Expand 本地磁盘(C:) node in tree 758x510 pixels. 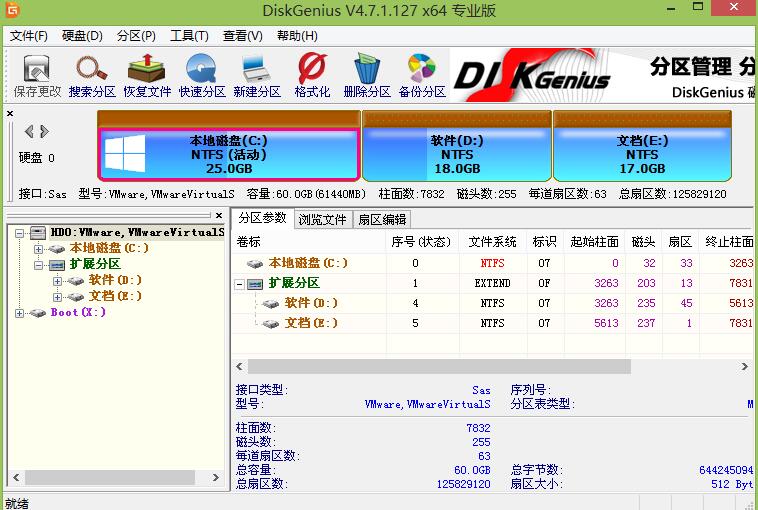[x=38, y=249]
